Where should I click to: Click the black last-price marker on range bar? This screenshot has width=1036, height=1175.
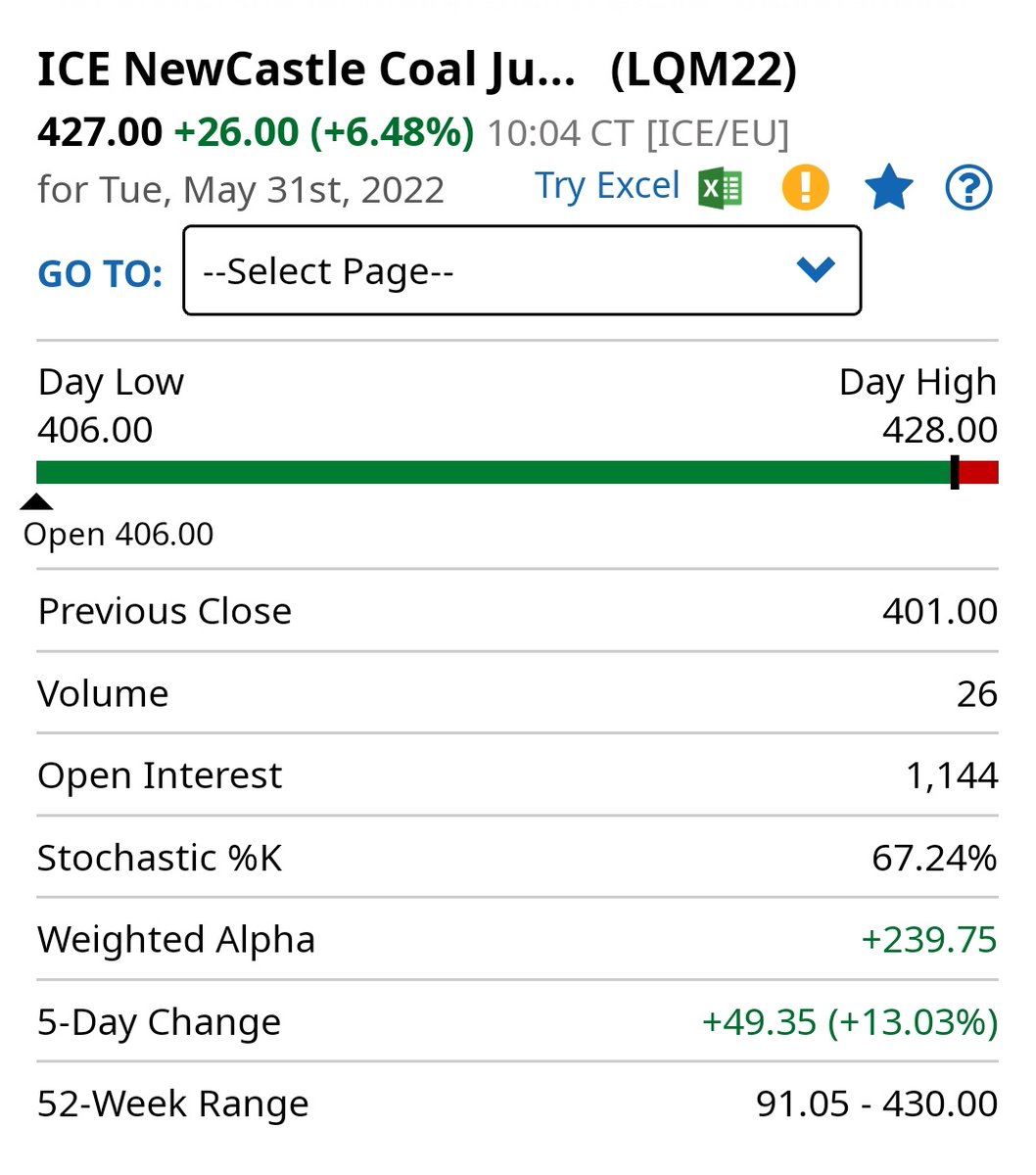[955, 473]
